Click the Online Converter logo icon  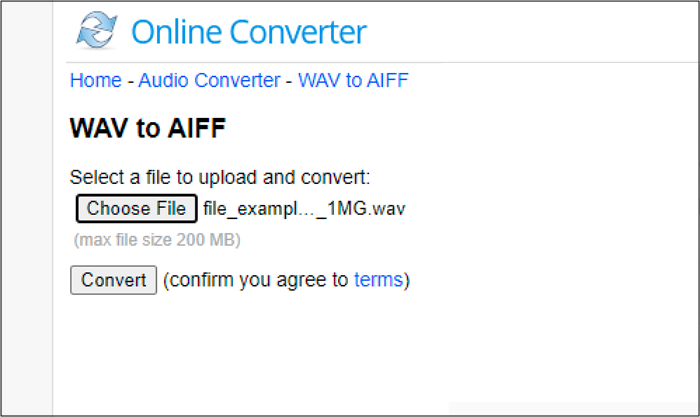pyautogui.click(x=97, y=31)
